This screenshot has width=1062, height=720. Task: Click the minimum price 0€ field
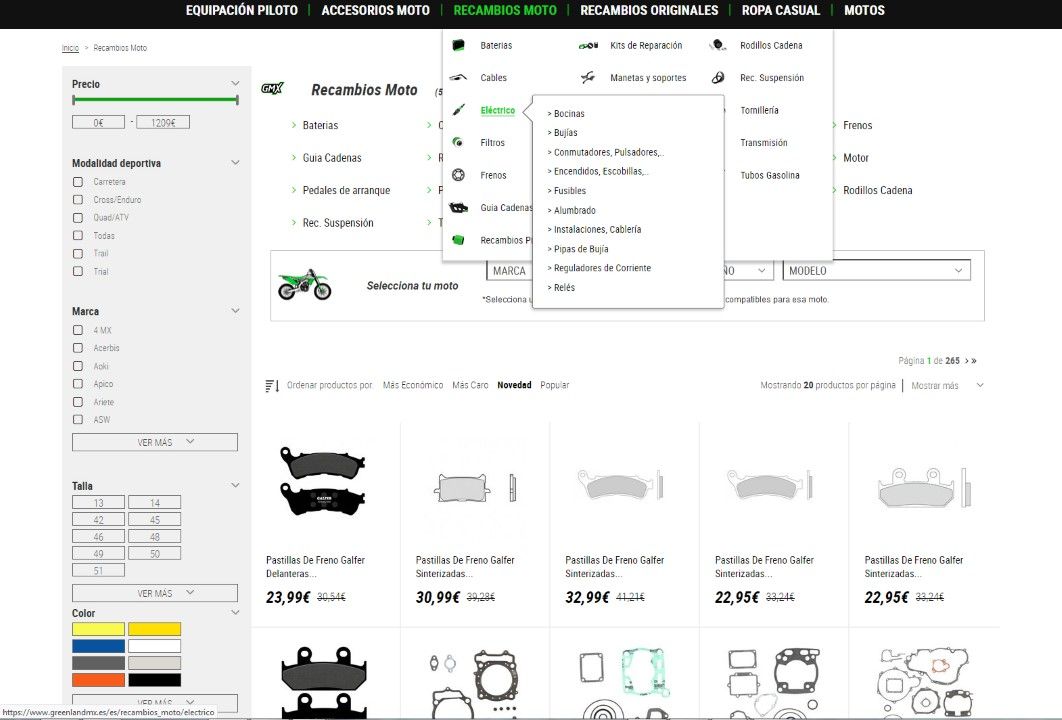[98, 123]
